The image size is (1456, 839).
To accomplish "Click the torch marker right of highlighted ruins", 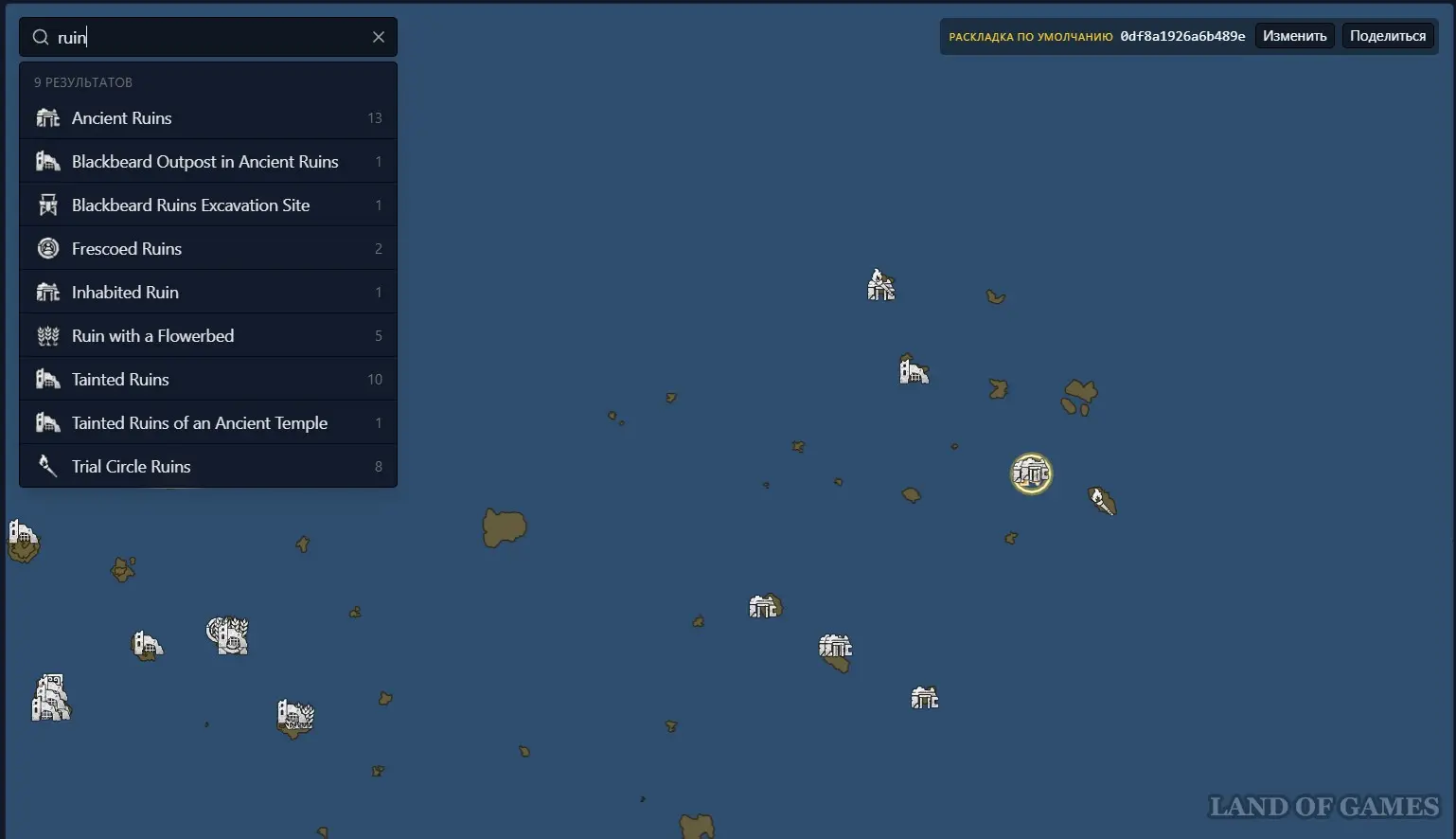I will coord(1102,500).
